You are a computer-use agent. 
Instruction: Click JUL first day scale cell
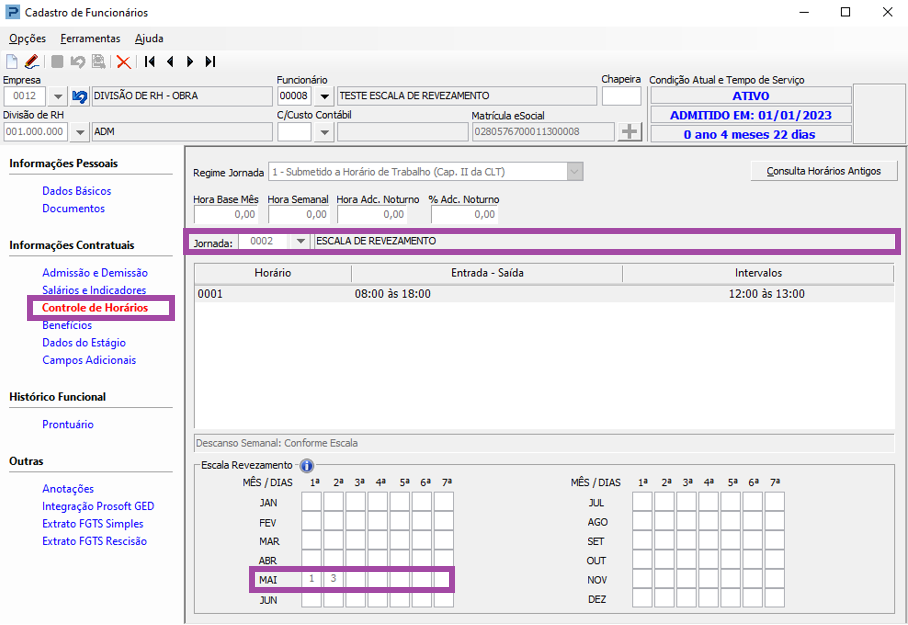[642, 502]
